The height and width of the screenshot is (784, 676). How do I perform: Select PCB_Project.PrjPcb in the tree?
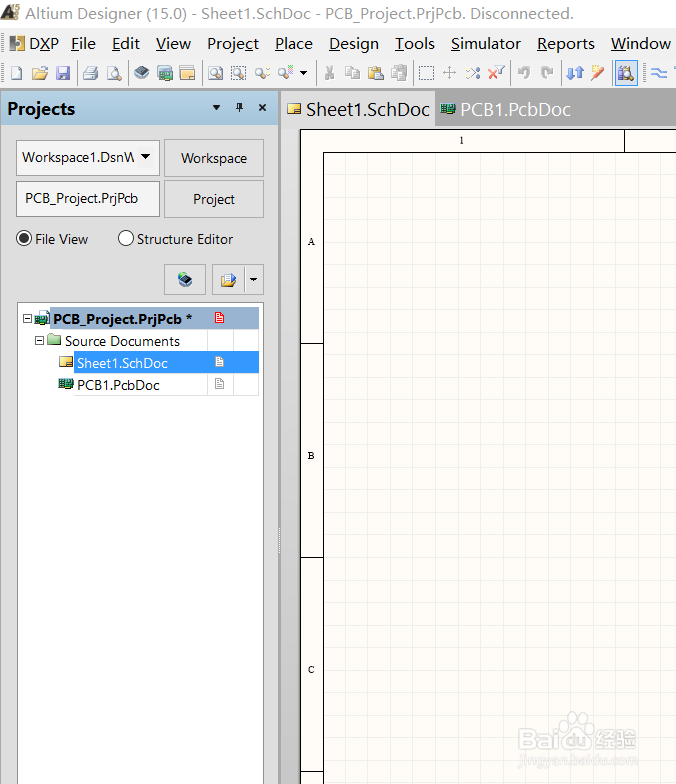tap(122, 319)
